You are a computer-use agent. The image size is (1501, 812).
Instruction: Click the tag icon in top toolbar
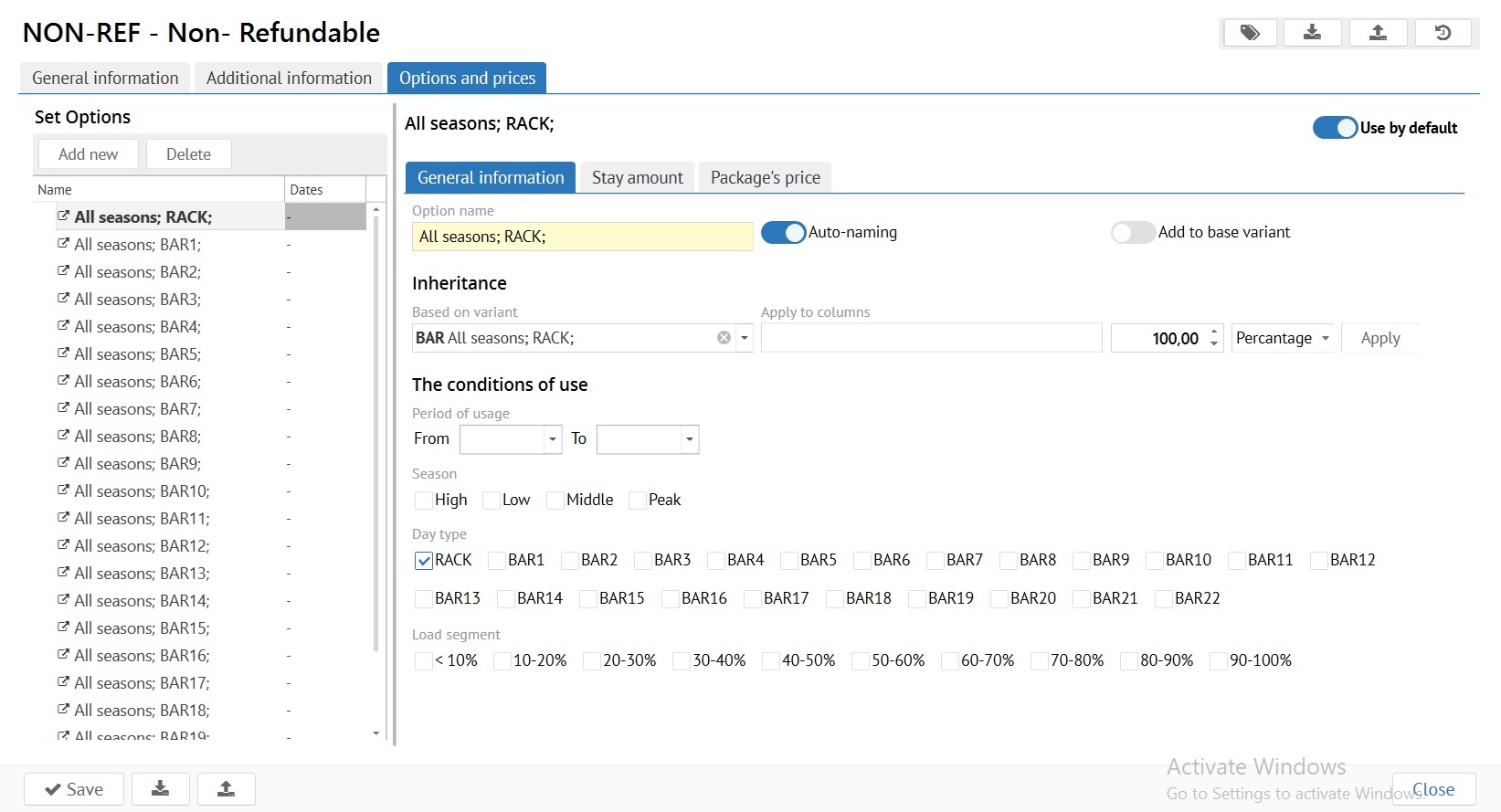click(x=1250, y=33)
